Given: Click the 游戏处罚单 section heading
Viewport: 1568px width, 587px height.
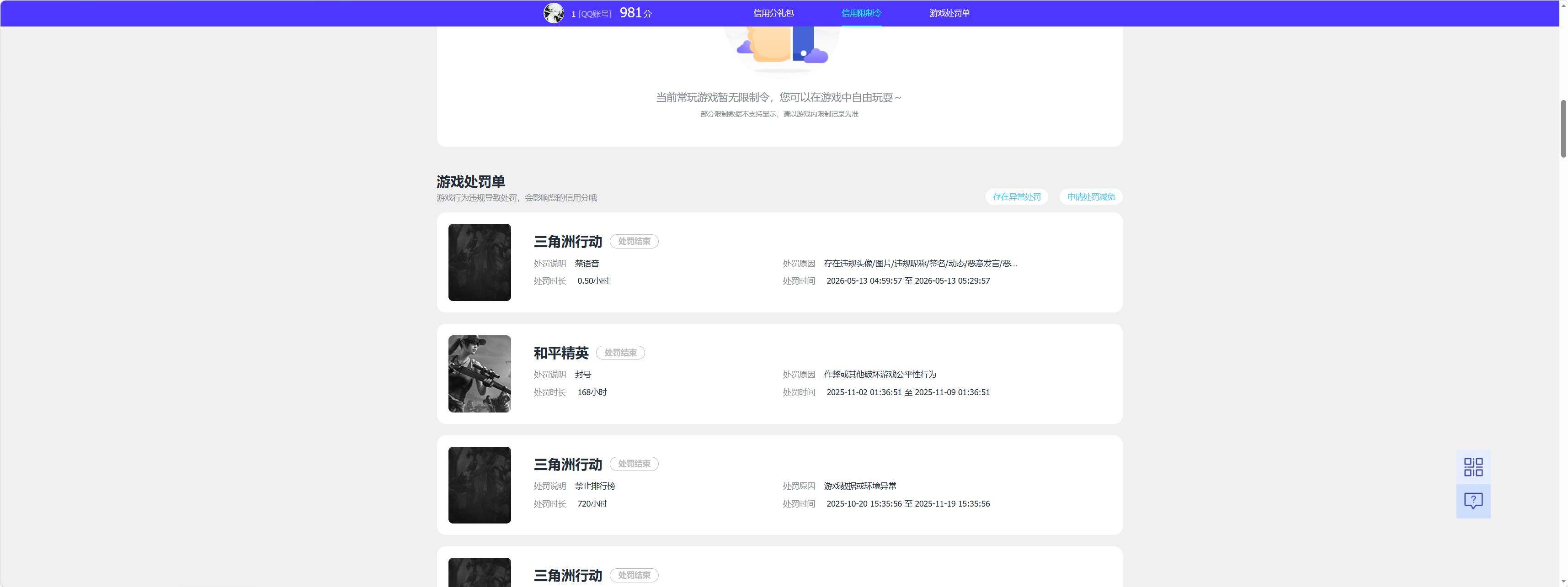Looking at the screenshot, I should [470, 181].
